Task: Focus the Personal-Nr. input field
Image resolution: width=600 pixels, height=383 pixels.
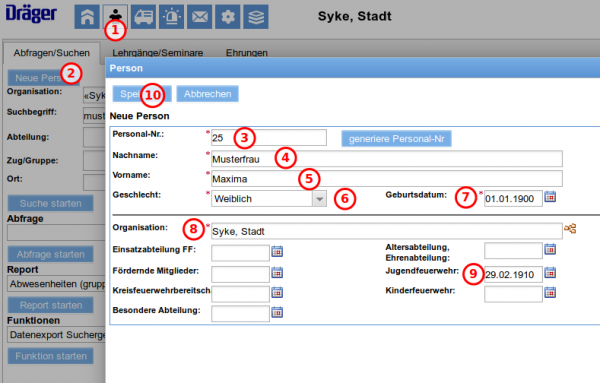Action: point(269,138)
